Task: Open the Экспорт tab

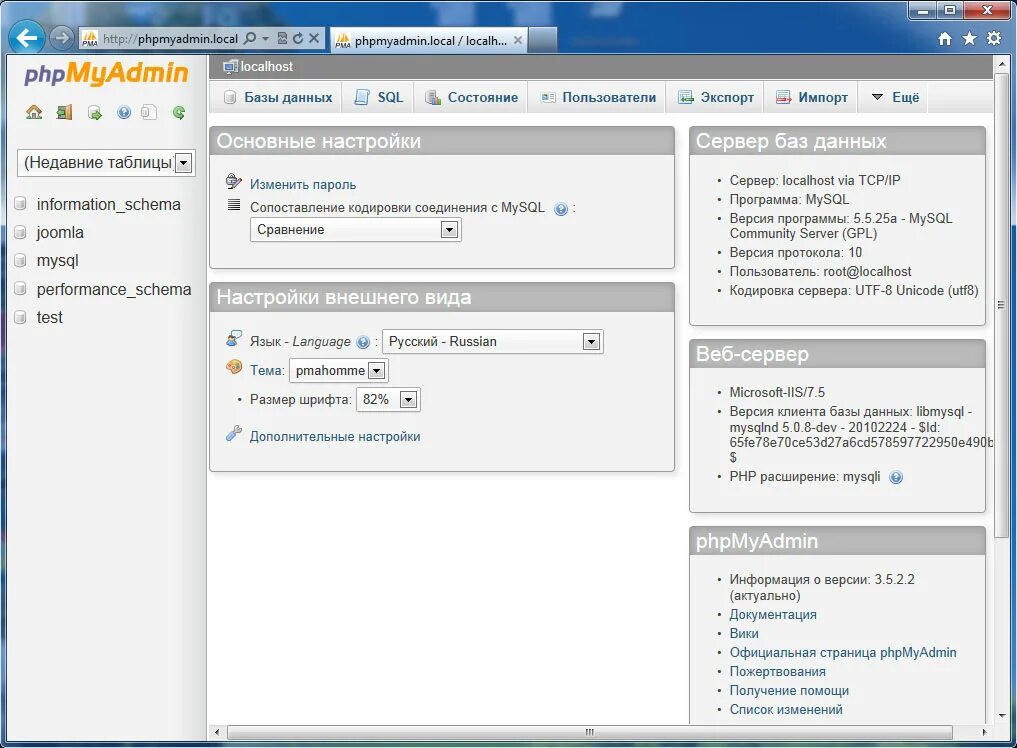Action: [x=716, y=97]
